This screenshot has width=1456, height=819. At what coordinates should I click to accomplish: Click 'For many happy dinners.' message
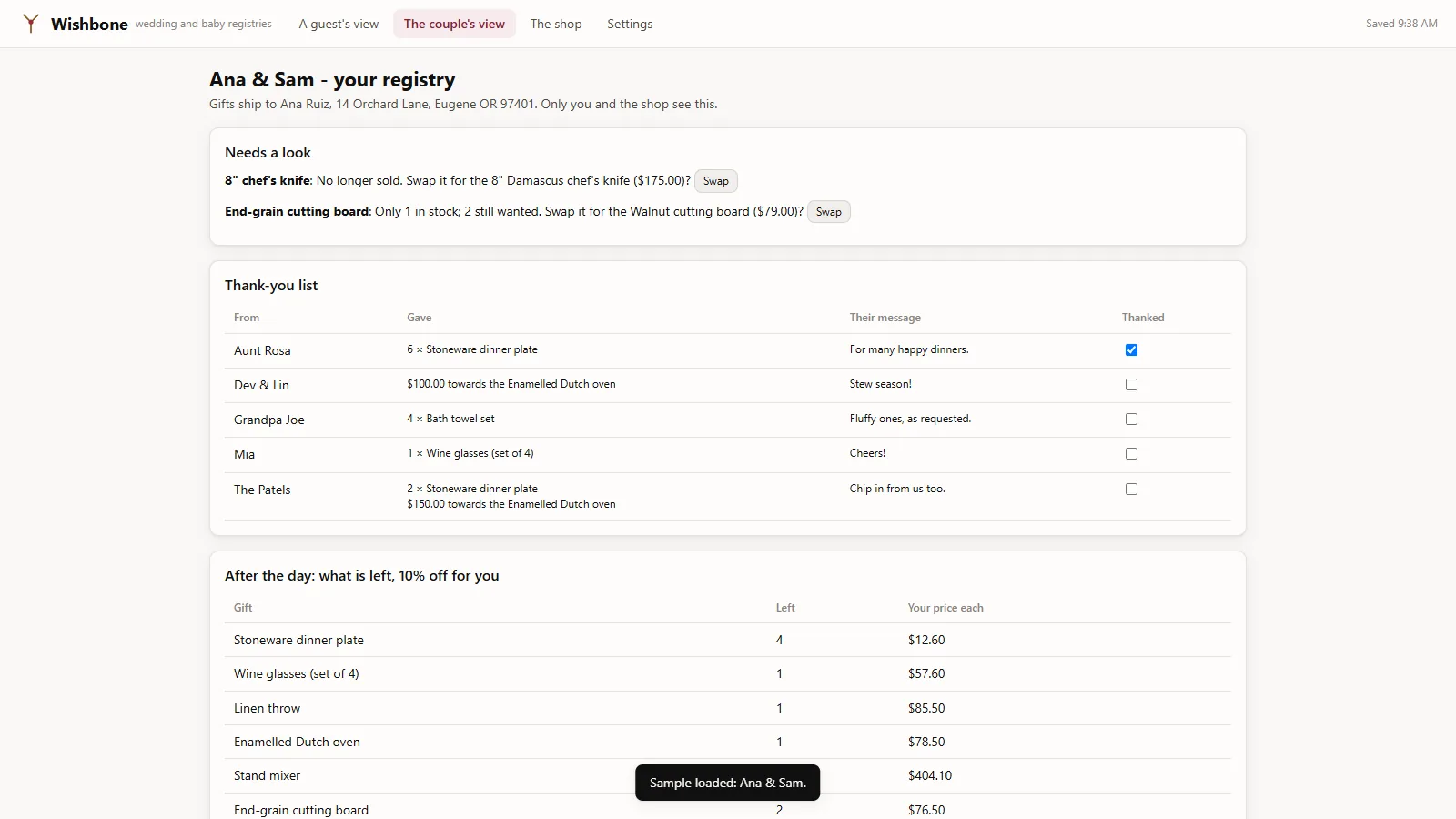click(x=909, y=349)
